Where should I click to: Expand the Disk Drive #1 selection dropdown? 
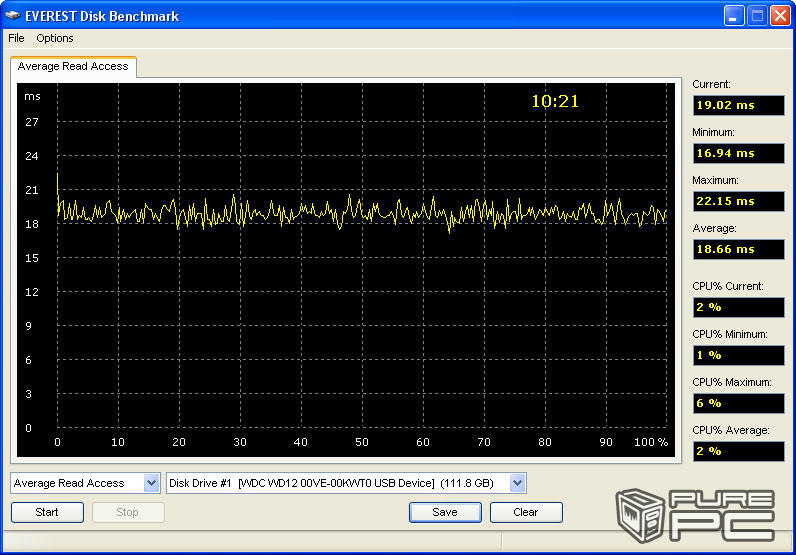coord(517,483)
